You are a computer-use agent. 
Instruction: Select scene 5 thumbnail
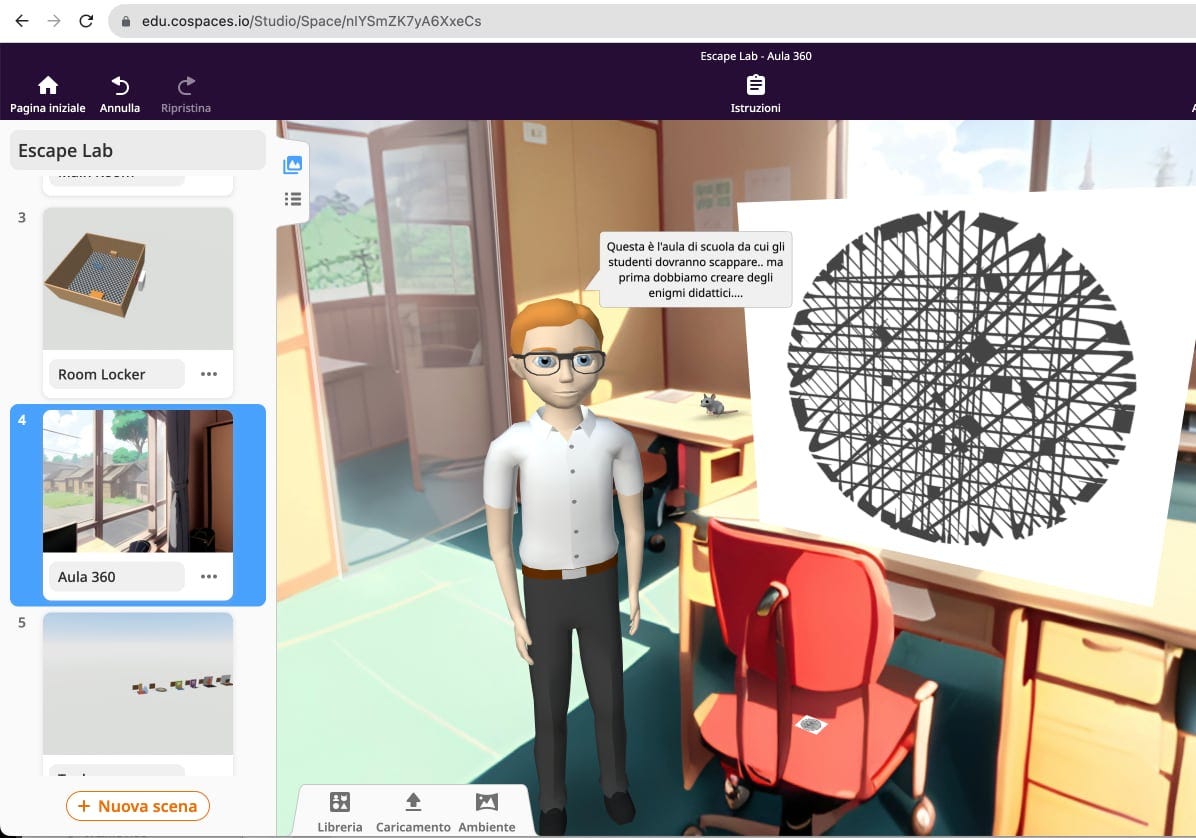(x=138, y=684)
